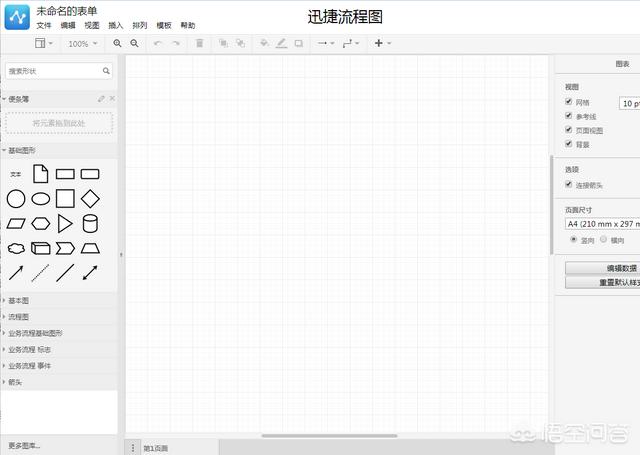Toggle the 网格 grid checkbox
The height and width of the screenshot is (455, 640).
coord(569,102)
